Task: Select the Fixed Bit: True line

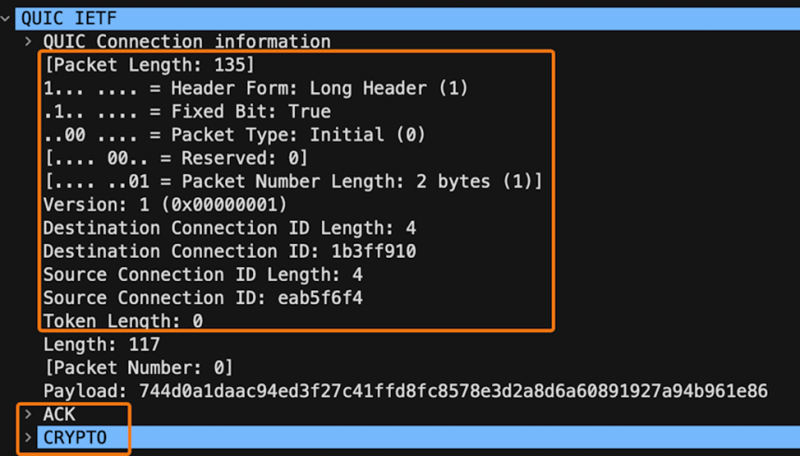Action: tap(187, 112)
